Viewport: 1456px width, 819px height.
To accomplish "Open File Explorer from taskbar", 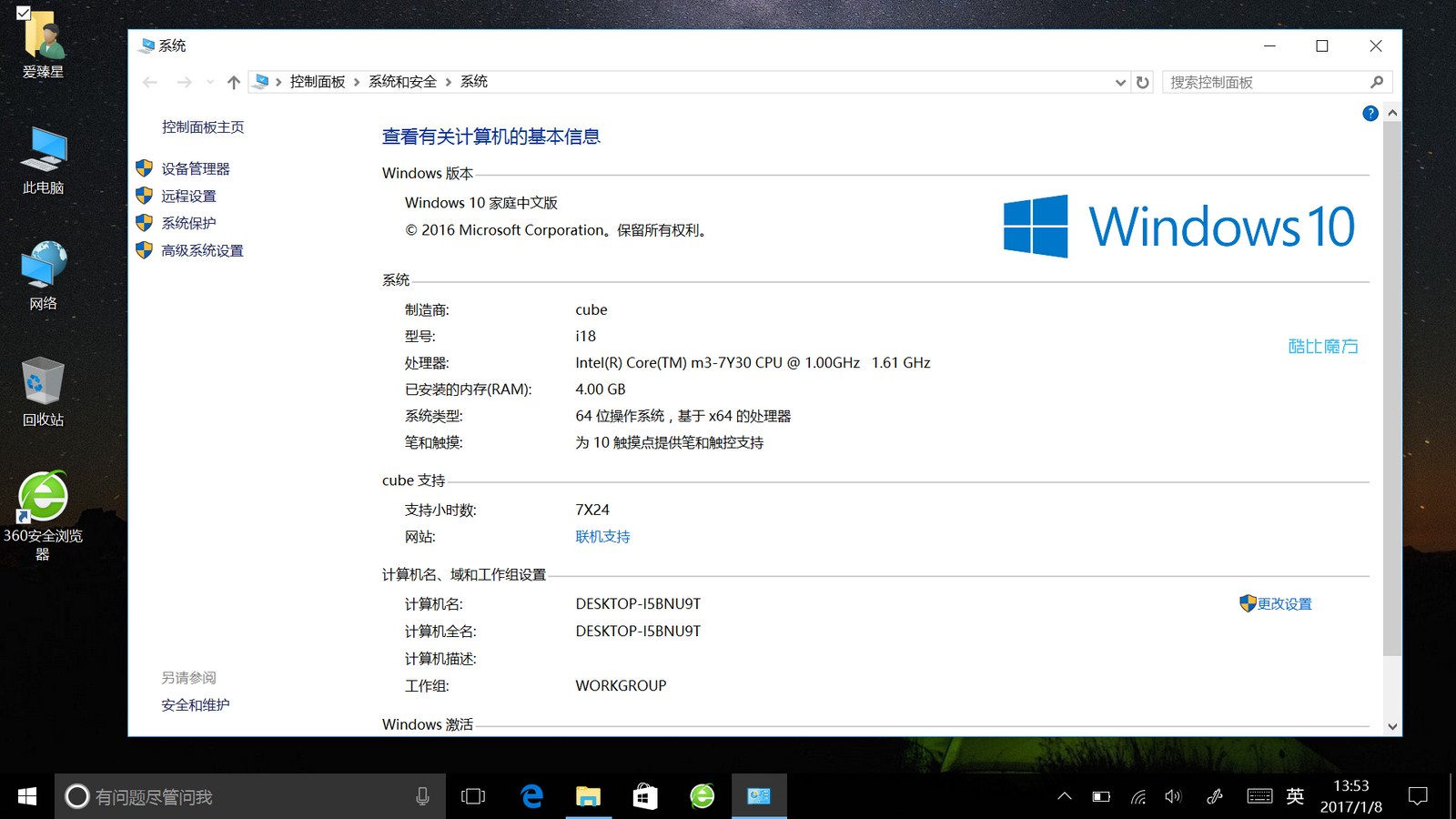I will pyautogui.click(x=588, y=797).
